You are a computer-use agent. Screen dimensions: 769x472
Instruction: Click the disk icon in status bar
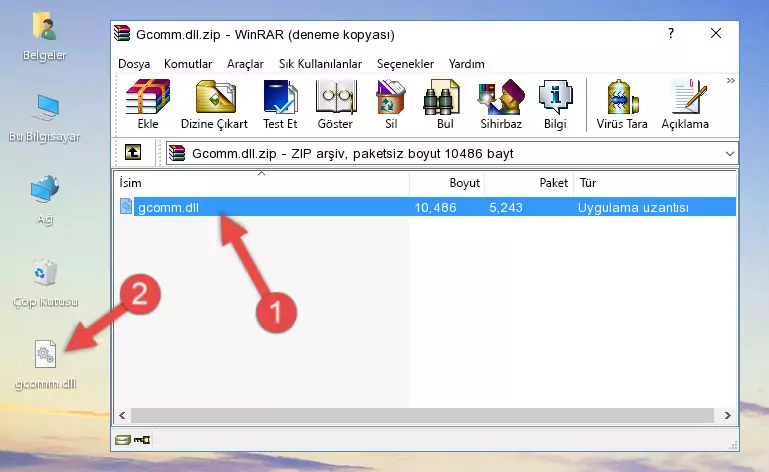(x=123, y=440)
